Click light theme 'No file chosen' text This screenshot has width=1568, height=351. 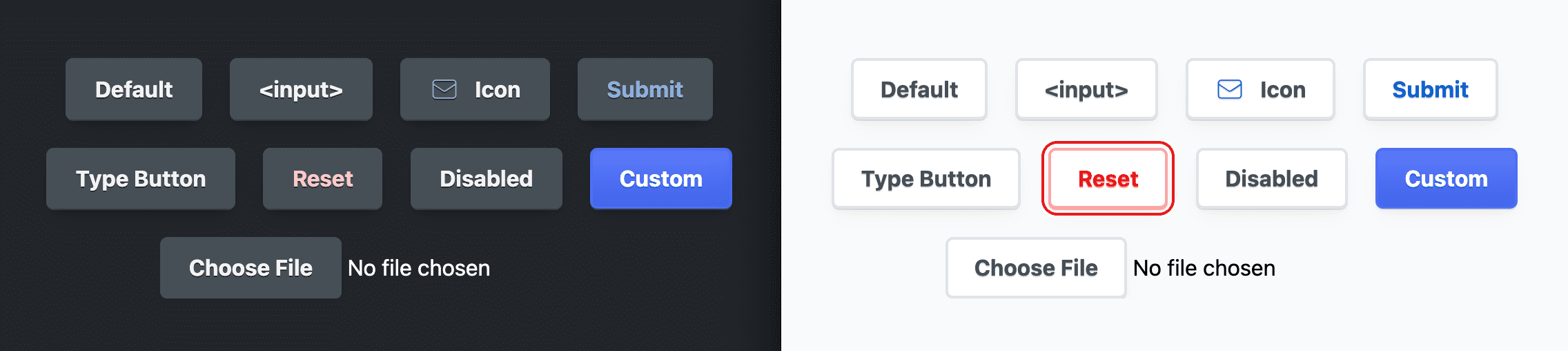tap(1204, 268)
